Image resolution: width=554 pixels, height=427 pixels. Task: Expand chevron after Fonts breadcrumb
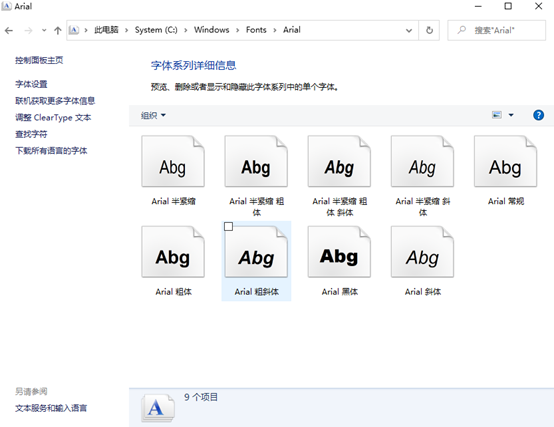coord(275,30)
